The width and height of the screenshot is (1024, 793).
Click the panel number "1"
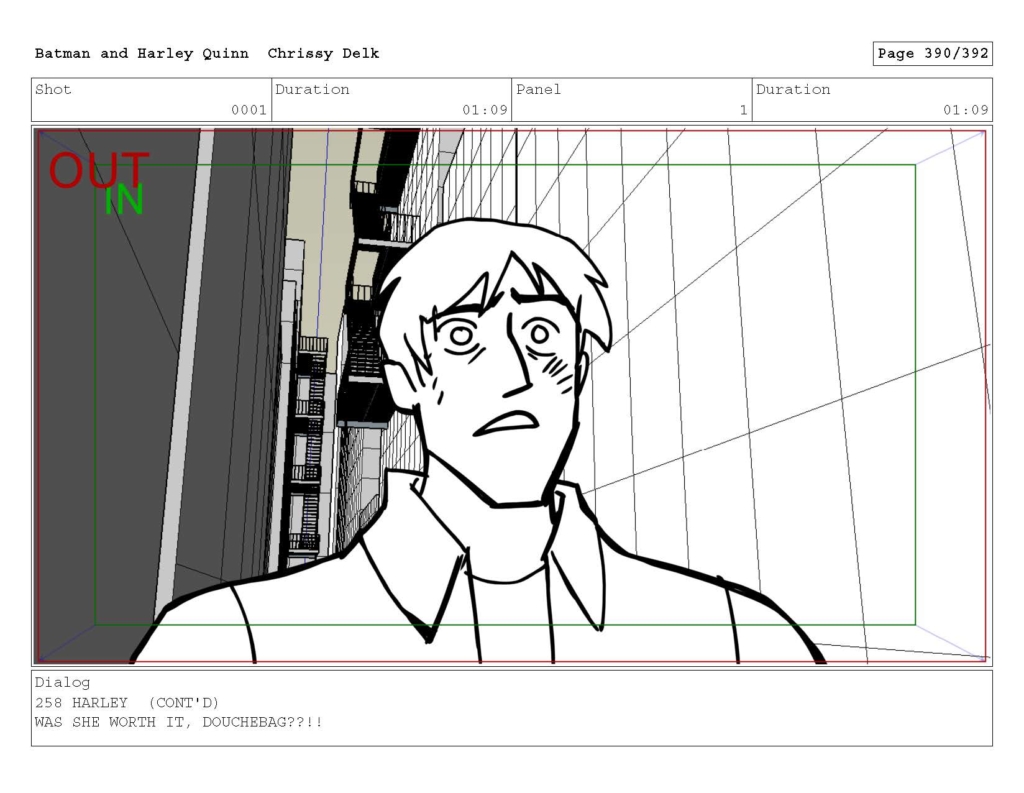tap(743, 110)
